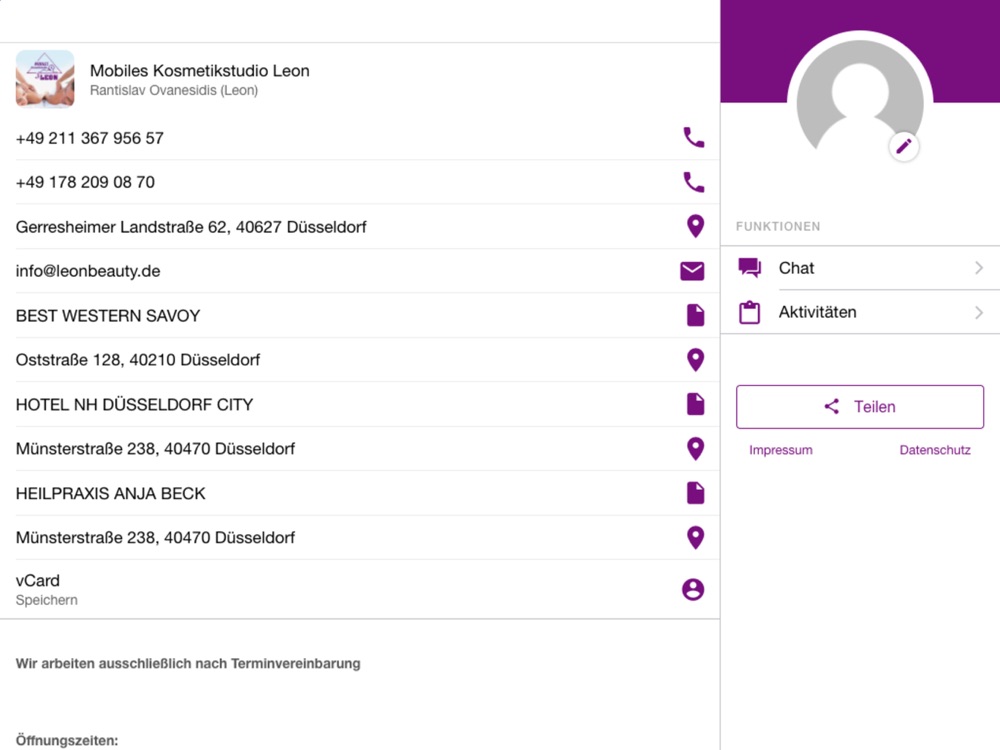
Task: Open the Mobiles Kosmetikstudio Leon logo thumbnail
Action: tap(45, 79)
